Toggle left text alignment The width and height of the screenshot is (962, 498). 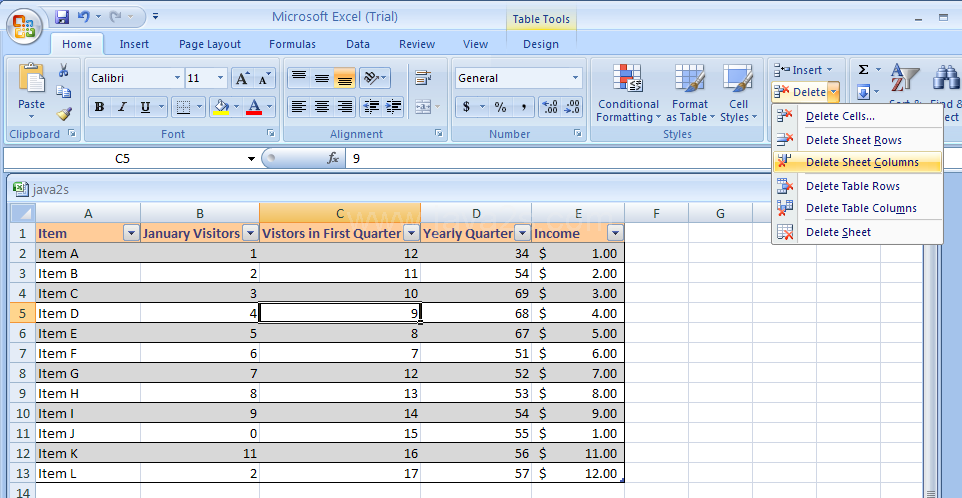pos(299,107)
